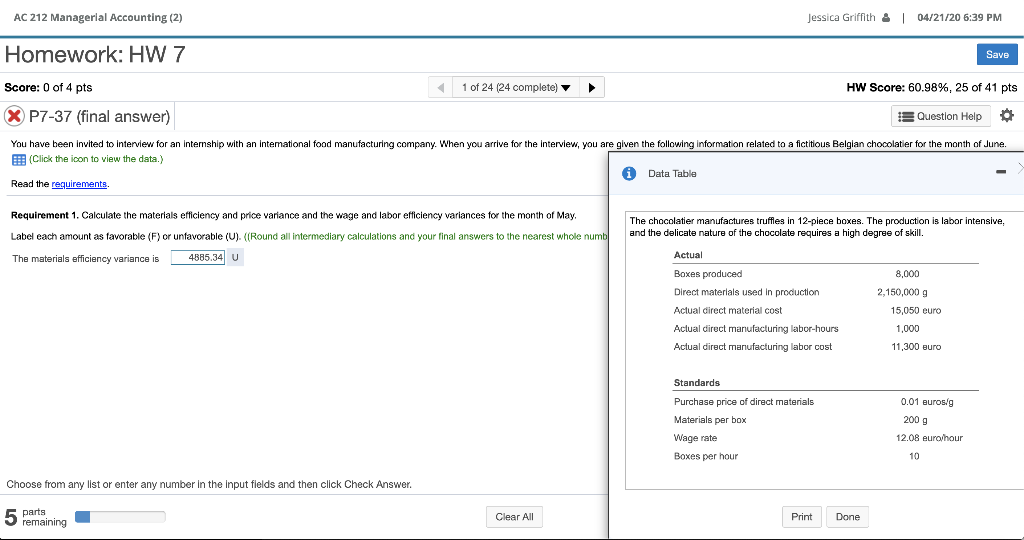
Task: Click the Boxes produced value 8,000
Action: pos(907,274)
